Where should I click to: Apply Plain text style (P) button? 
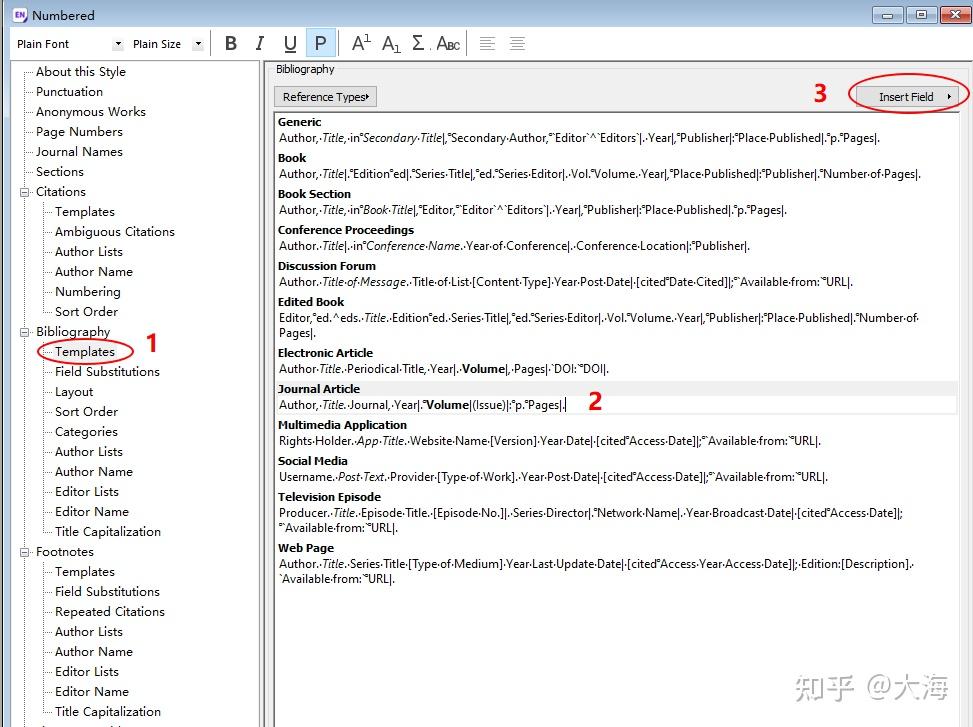point(320,43)
